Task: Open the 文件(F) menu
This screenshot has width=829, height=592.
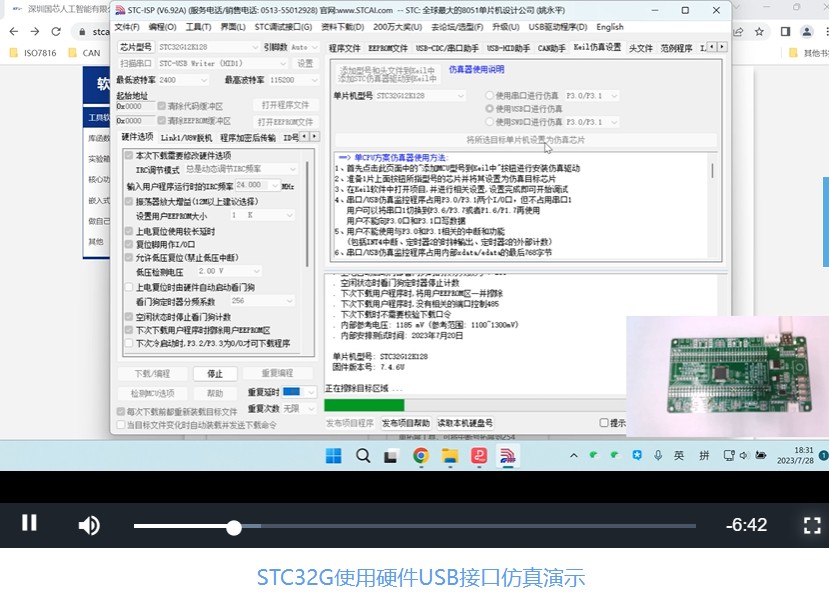Action: [127, 27]
